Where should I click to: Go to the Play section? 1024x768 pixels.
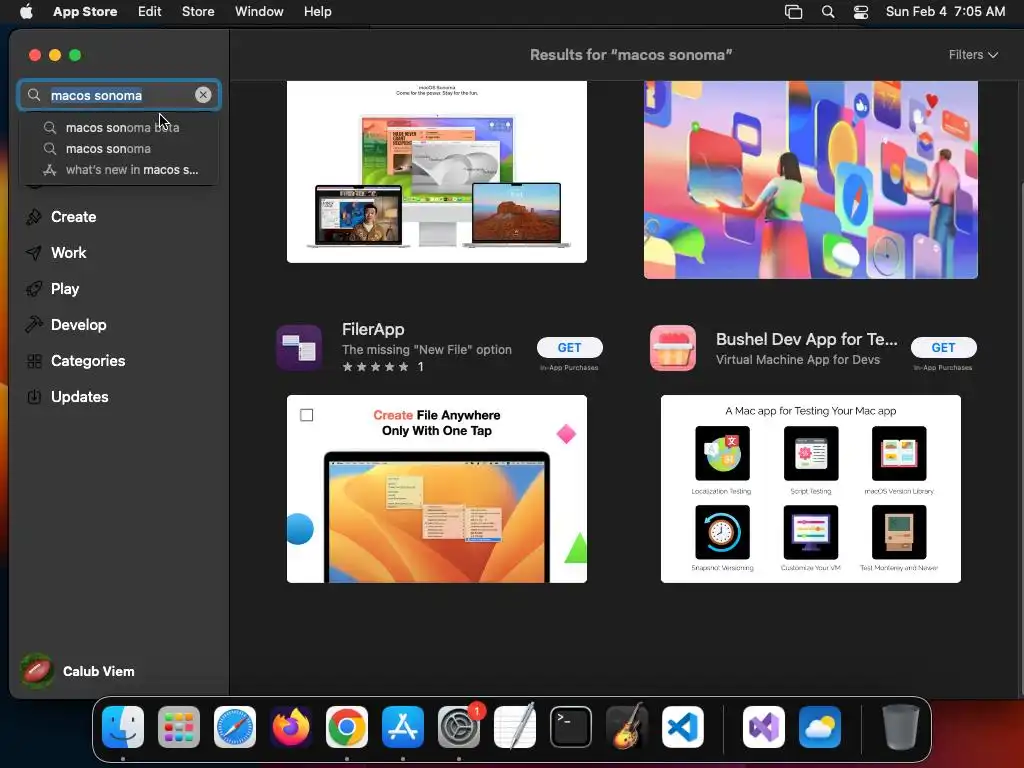pos(65,289)
